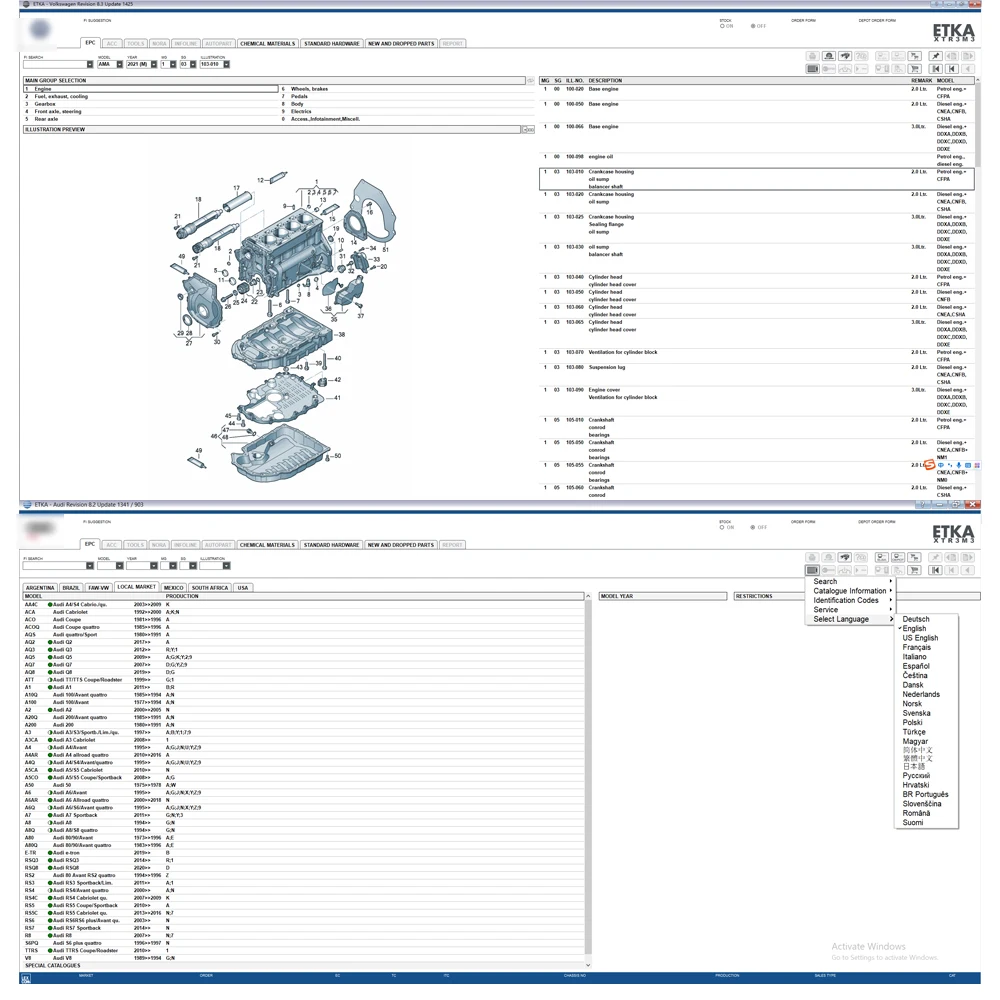Click the second skip-to-start arrow in the Volkswagen window
The image size is (1000, 1000).
point(952,69)
